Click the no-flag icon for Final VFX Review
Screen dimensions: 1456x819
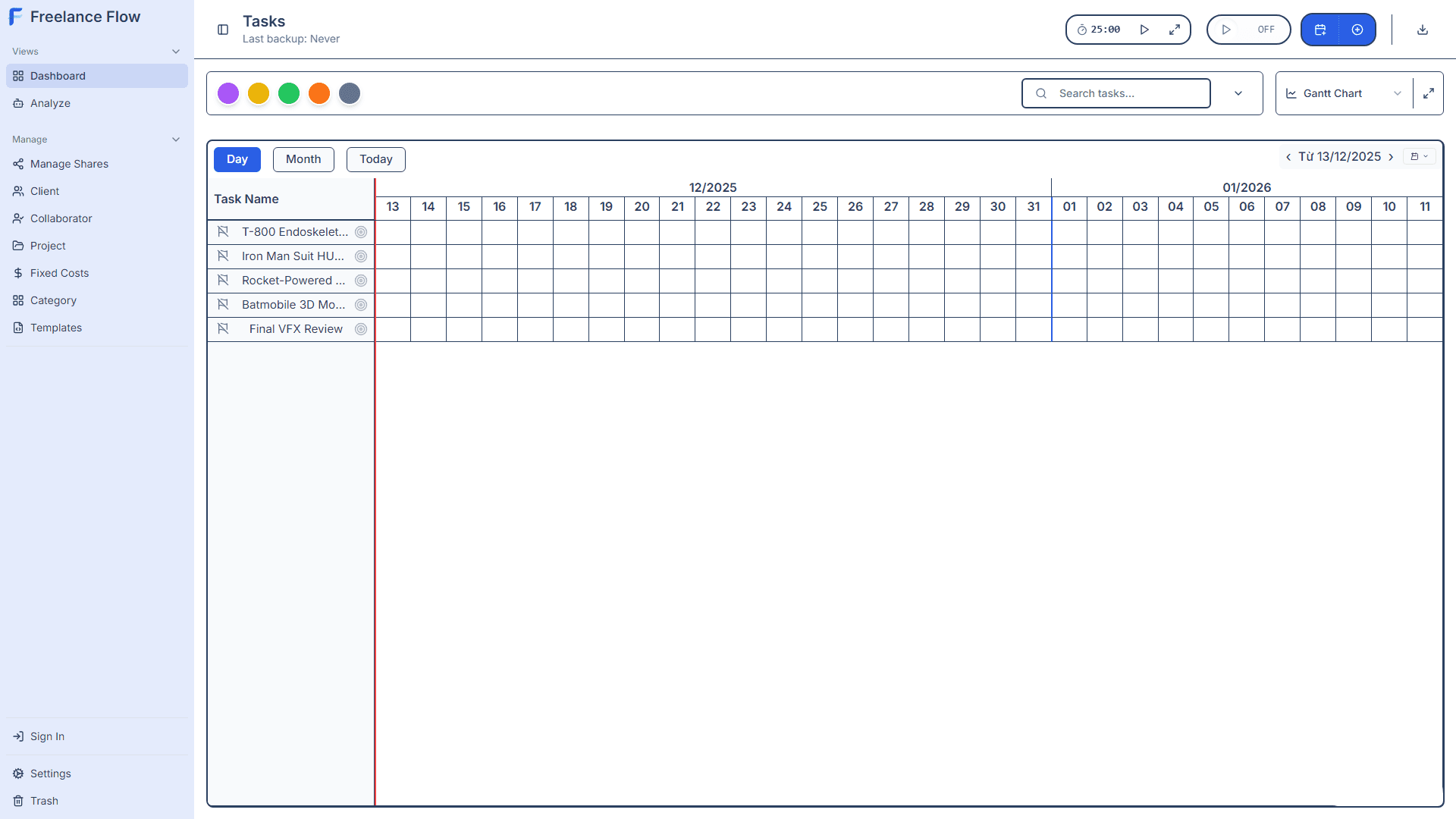[223, 329]
